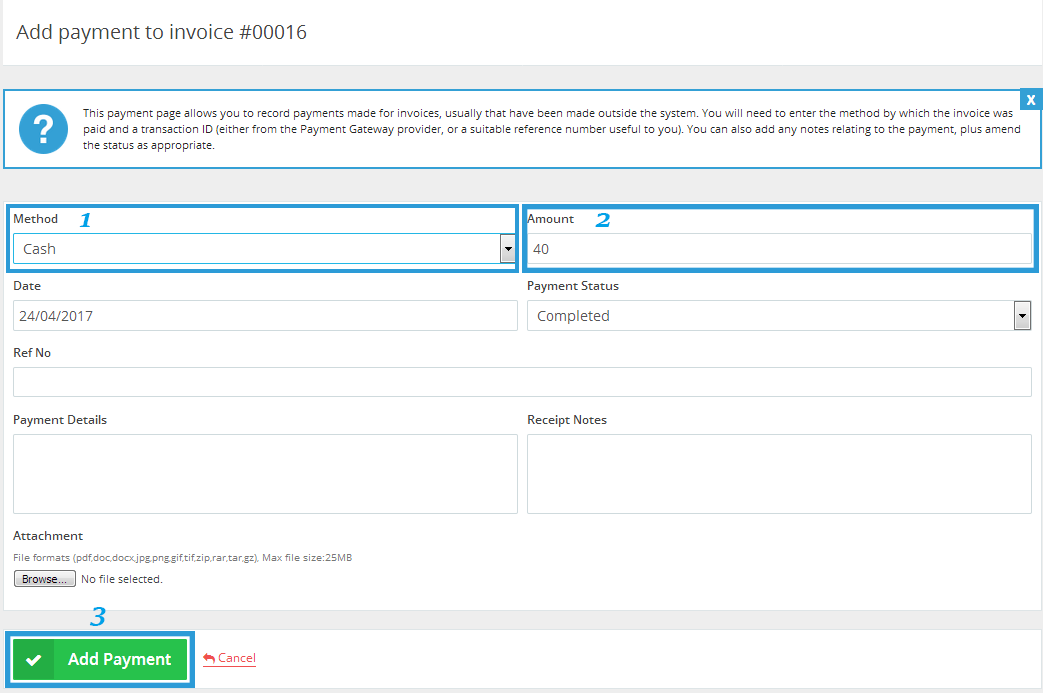Click the 'Add payment to invoice #00016' heading
The image size is (1043, 693).
[162, 32]
